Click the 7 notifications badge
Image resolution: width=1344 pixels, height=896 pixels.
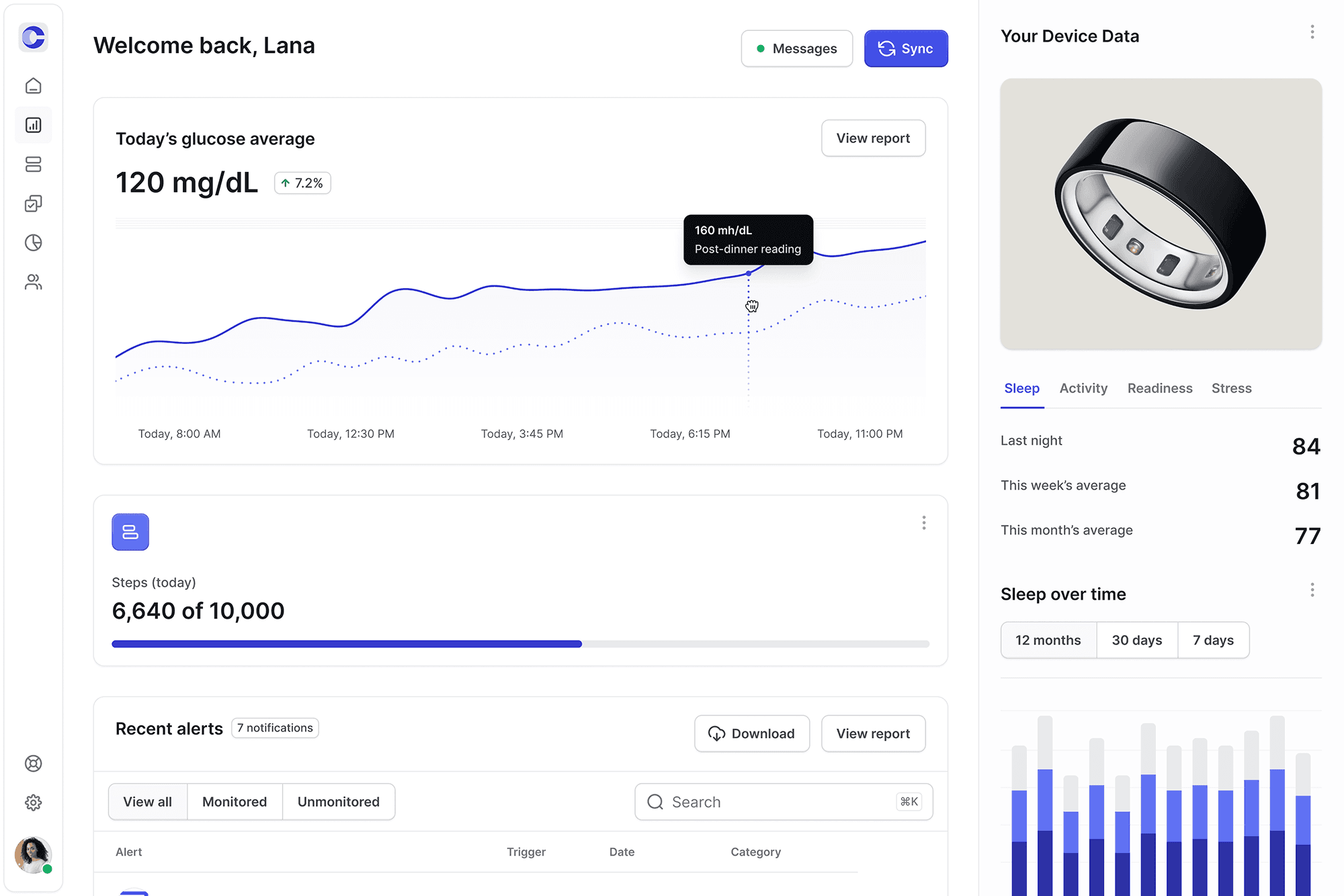coord(275,728)
